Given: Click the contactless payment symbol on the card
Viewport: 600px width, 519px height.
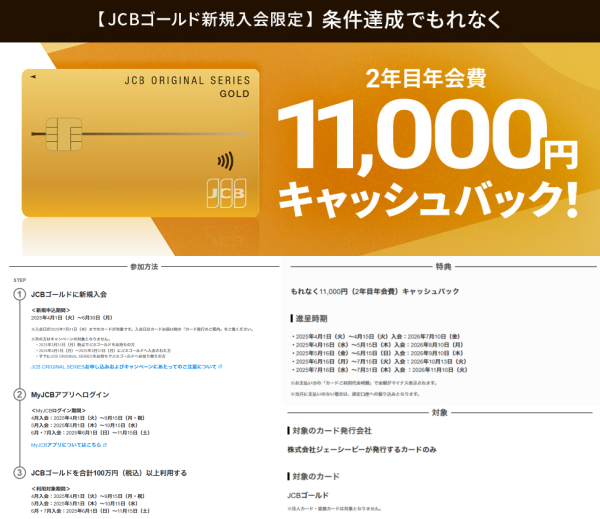Looking at the screenshot, I should pos(225,161).
